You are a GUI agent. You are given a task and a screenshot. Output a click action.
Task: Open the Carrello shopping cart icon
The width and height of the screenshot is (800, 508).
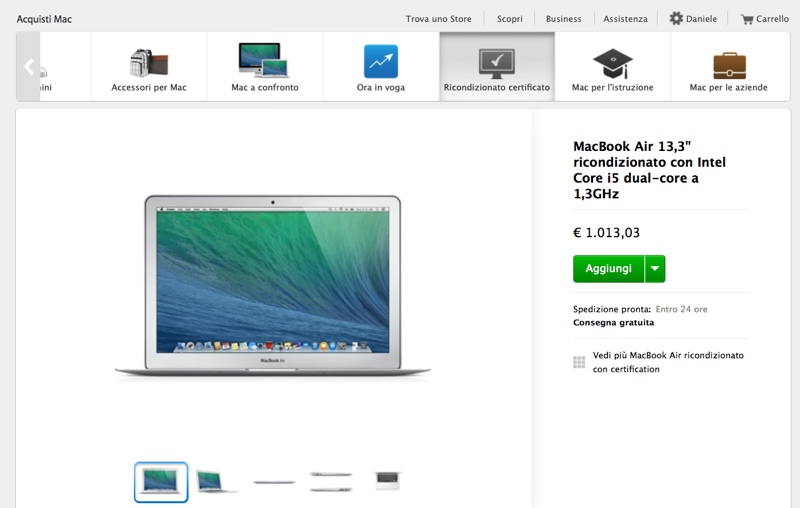click(747, 19)
